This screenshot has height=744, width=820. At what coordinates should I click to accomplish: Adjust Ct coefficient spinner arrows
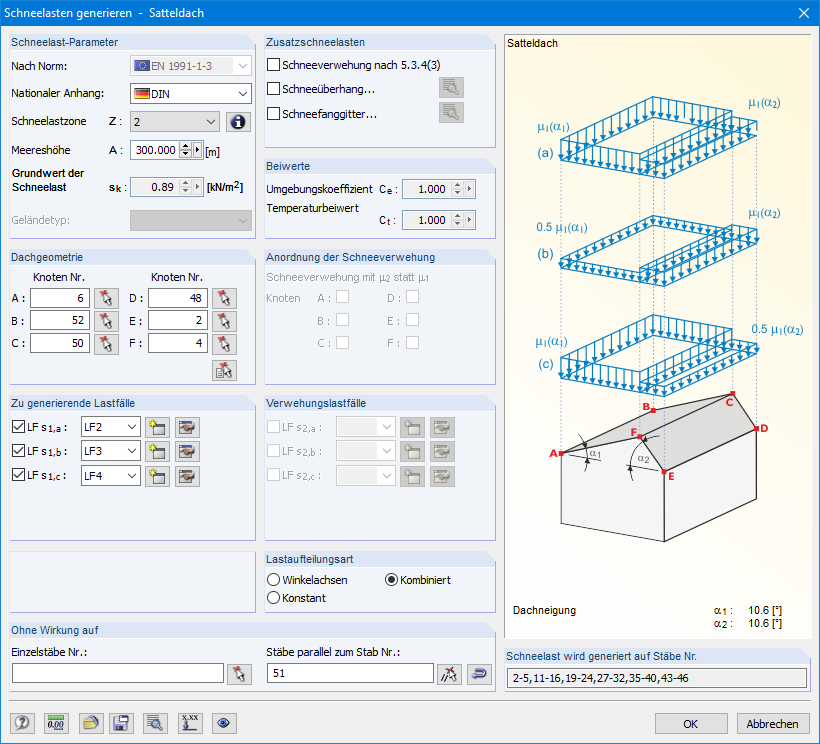tap(458, 220)
